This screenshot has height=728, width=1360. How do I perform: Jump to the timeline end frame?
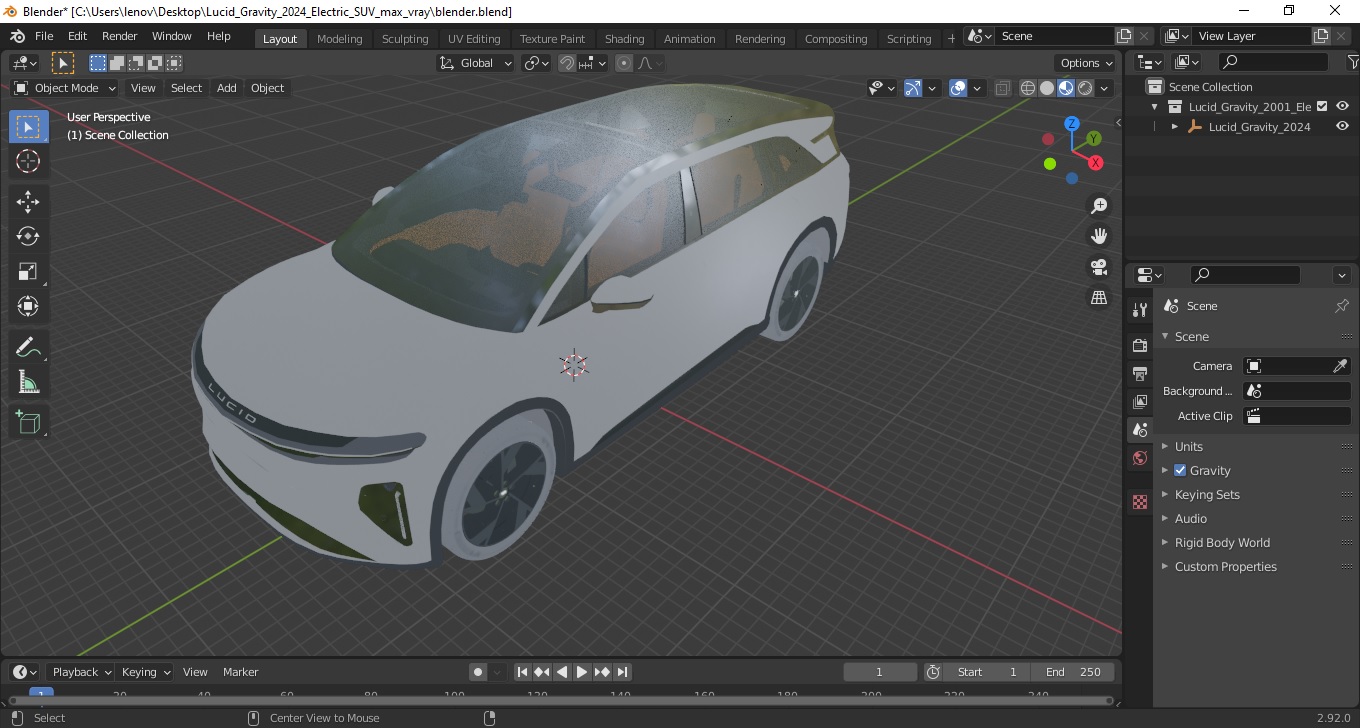point(622,672)
